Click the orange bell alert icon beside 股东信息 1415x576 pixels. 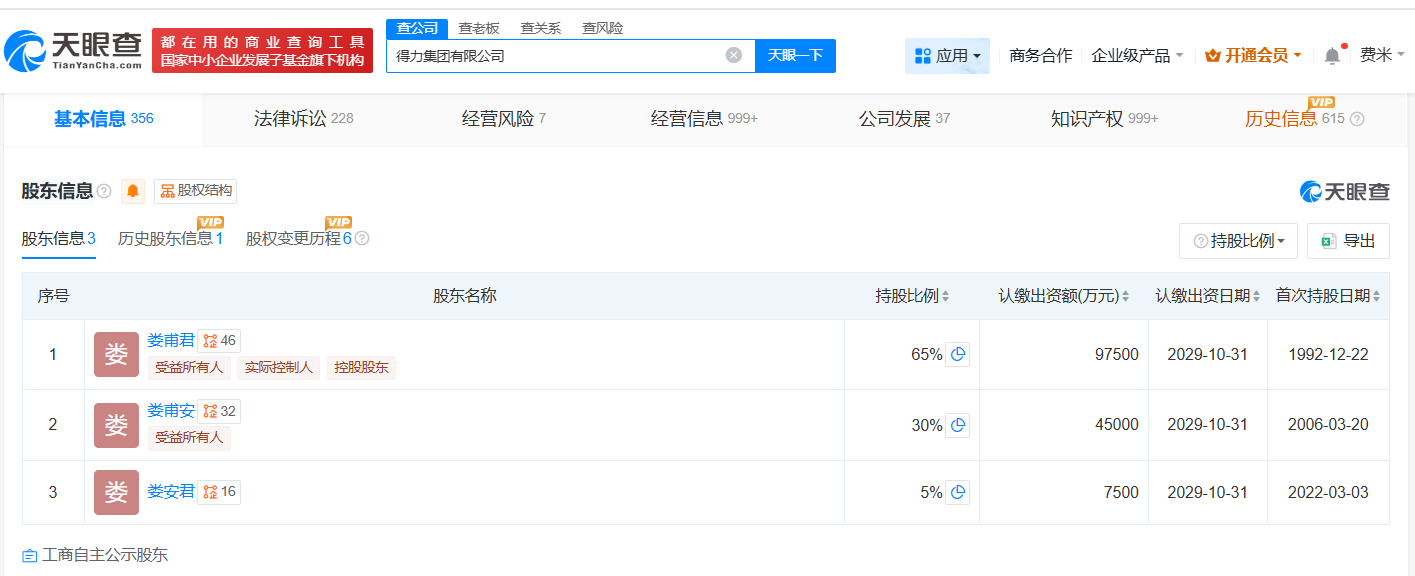tap(133, 191)
